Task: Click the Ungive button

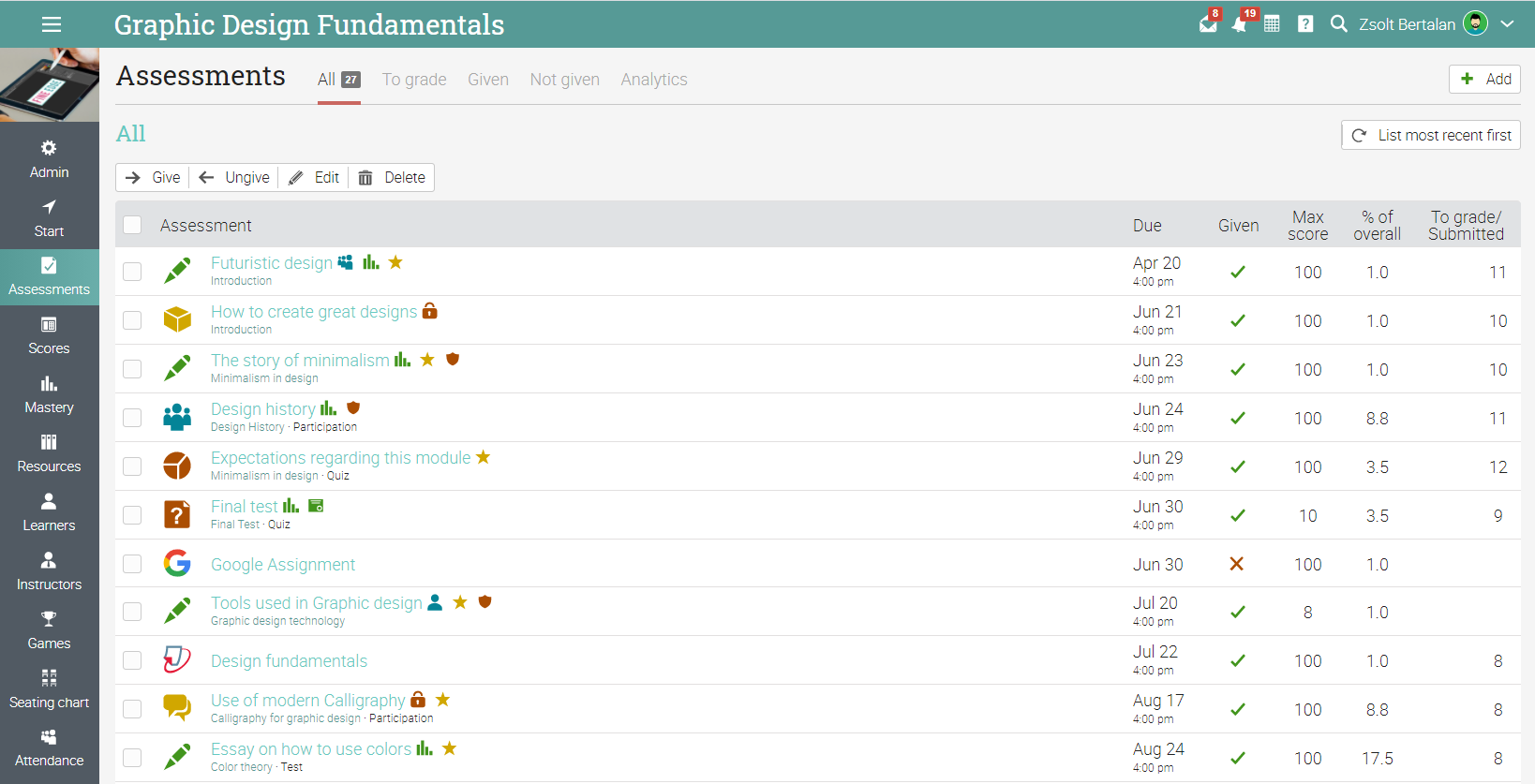Action: [x=234, y=177]
